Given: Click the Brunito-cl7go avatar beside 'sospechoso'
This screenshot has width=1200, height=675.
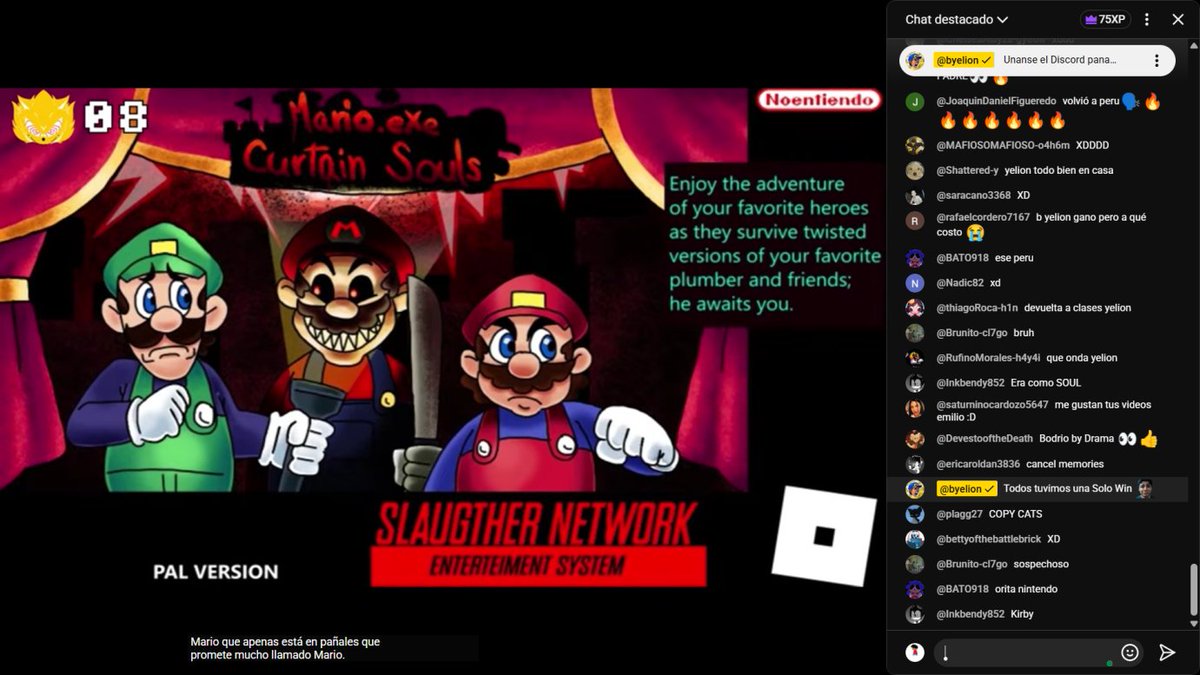Looking at the screenshot, I should 915,564.
